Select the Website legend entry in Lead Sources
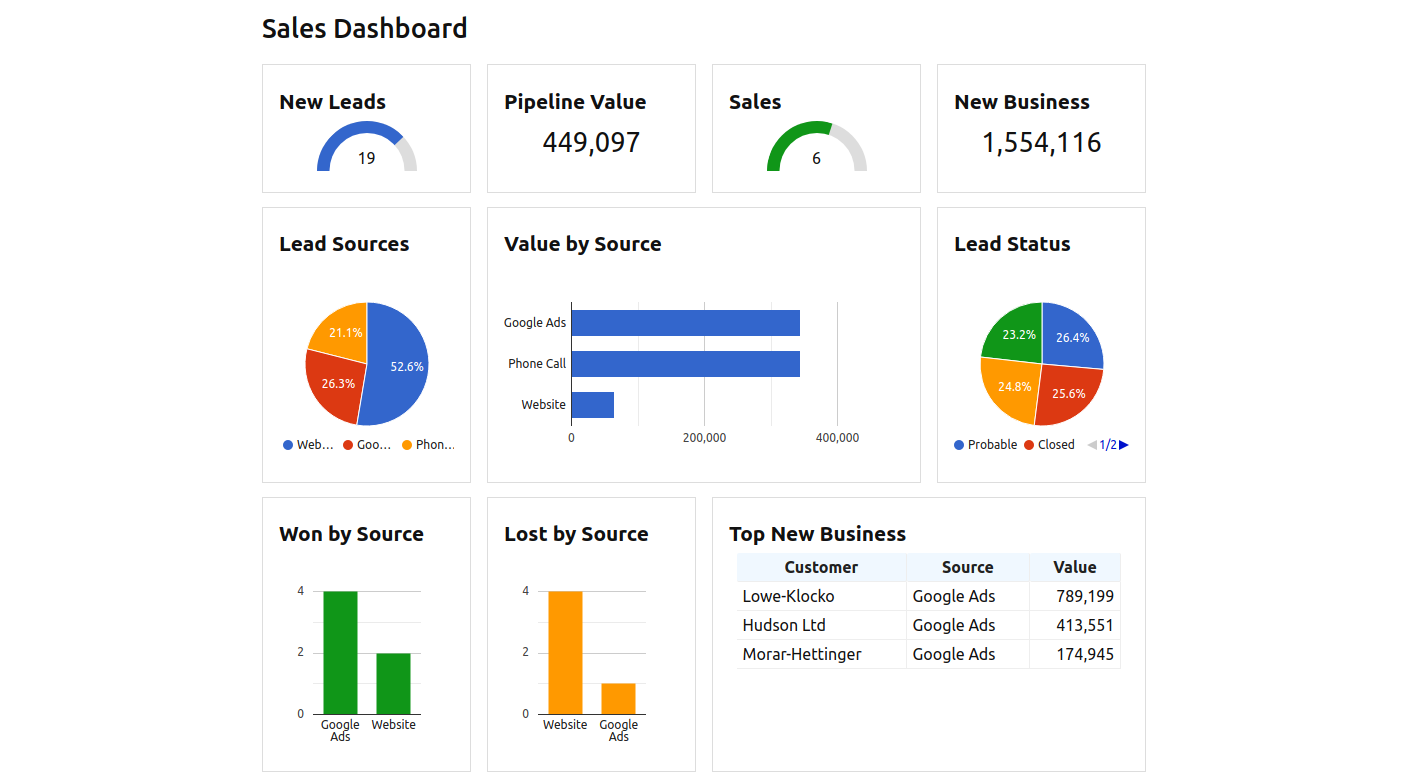This screenshot has width=1408, height=778. click(308, 445)
